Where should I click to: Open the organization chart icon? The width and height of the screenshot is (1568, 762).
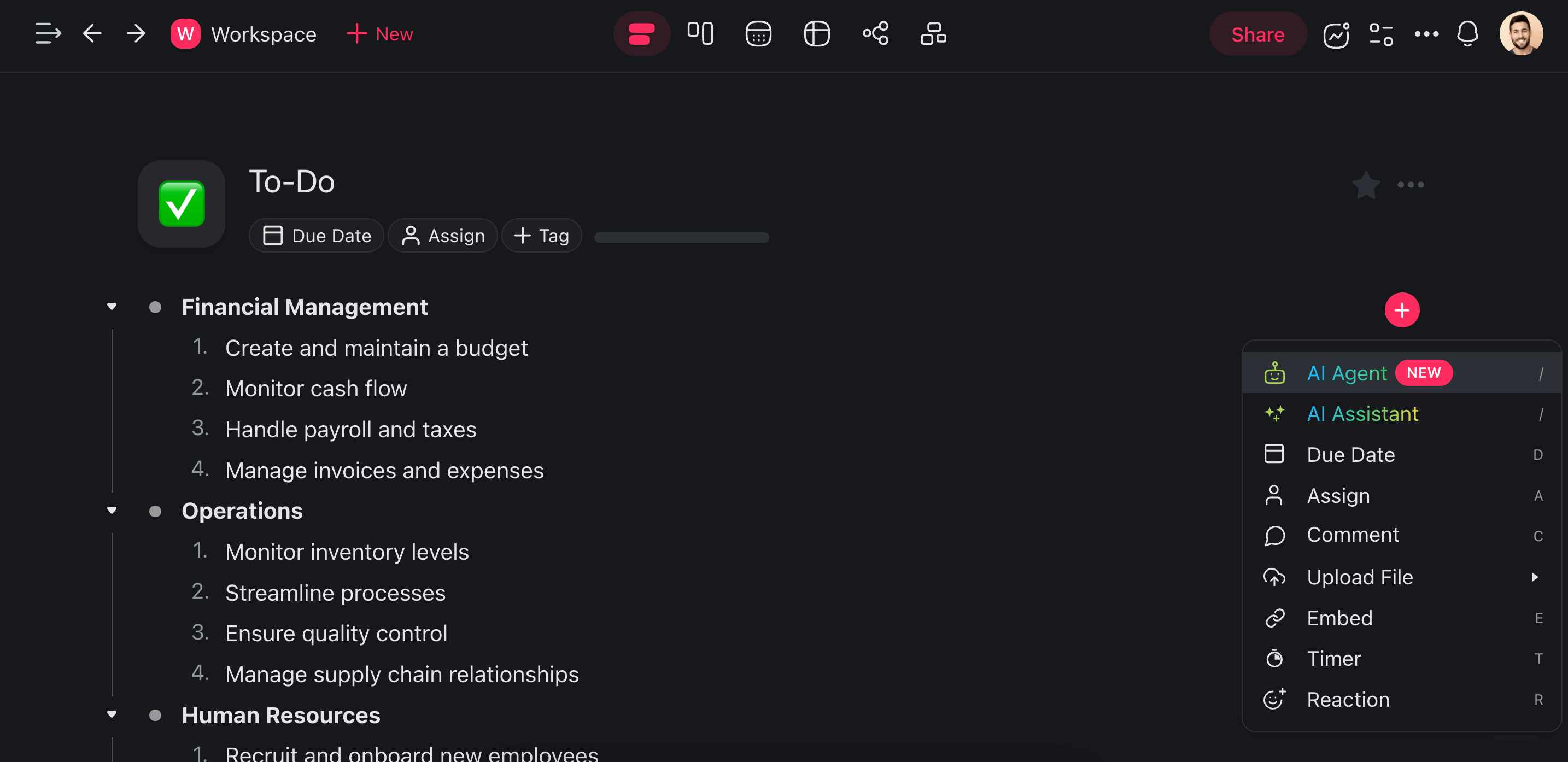coord(933,34)
